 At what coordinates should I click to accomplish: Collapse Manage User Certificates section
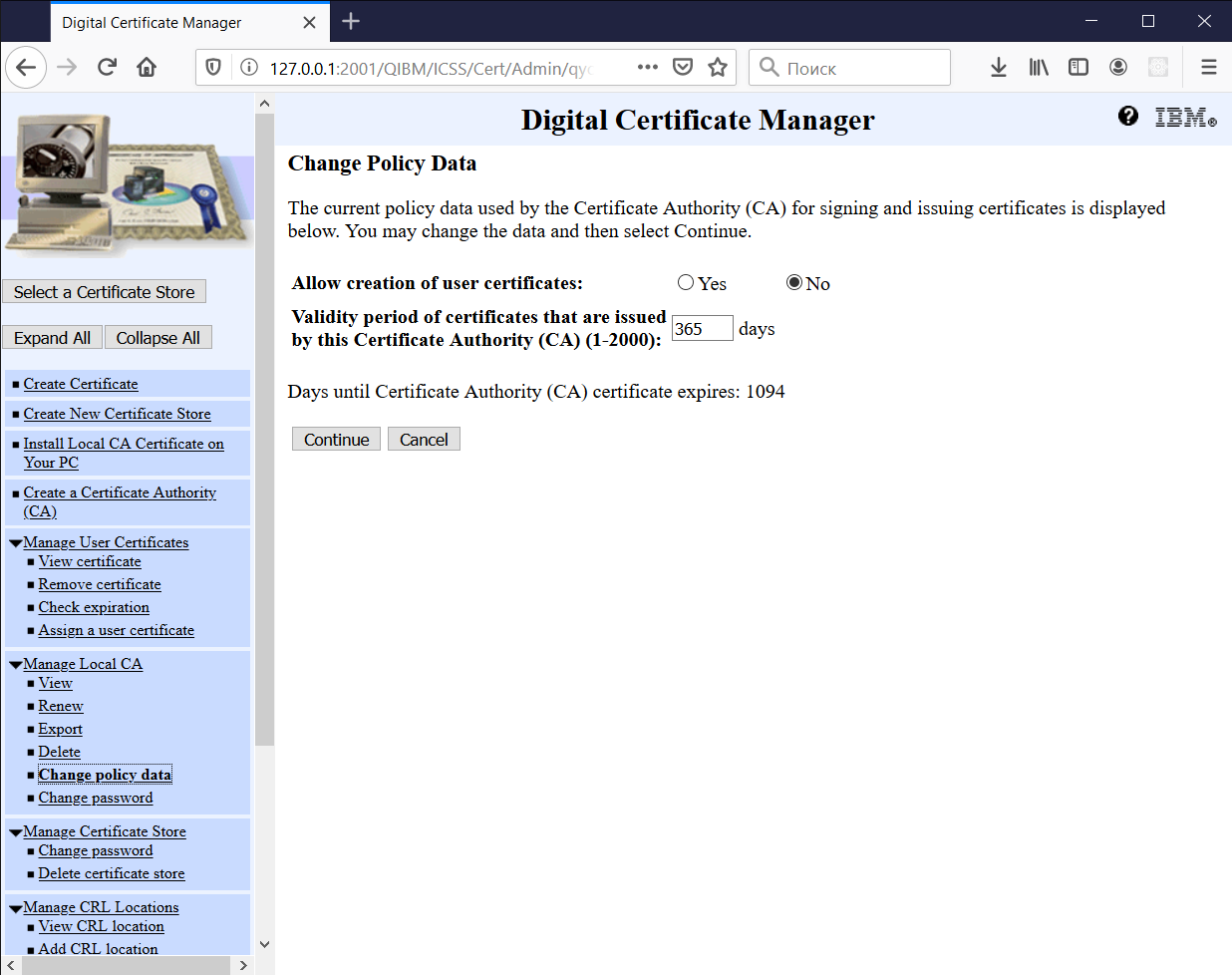(x=15, y=543)
